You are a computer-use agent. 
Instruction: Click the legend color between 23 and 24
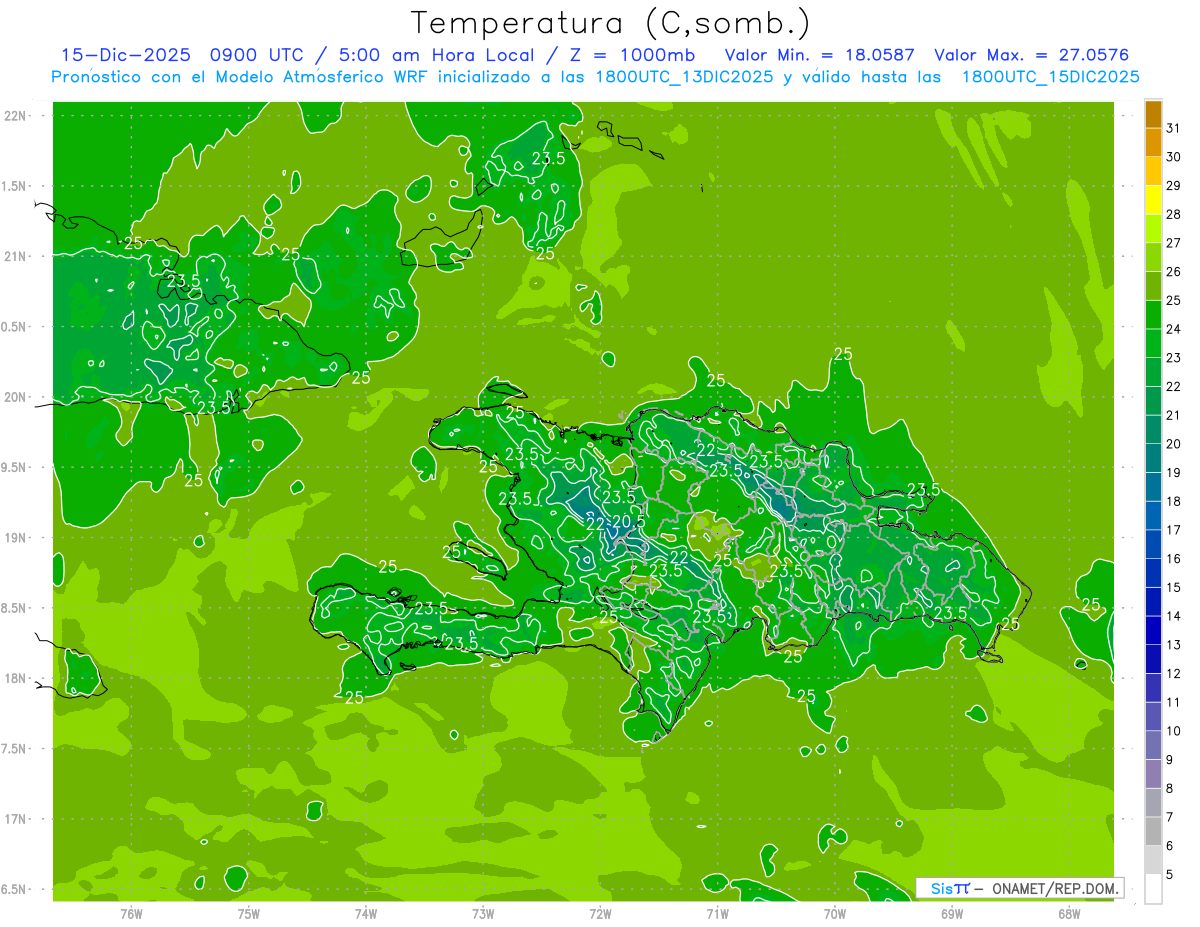[1153, 343]
